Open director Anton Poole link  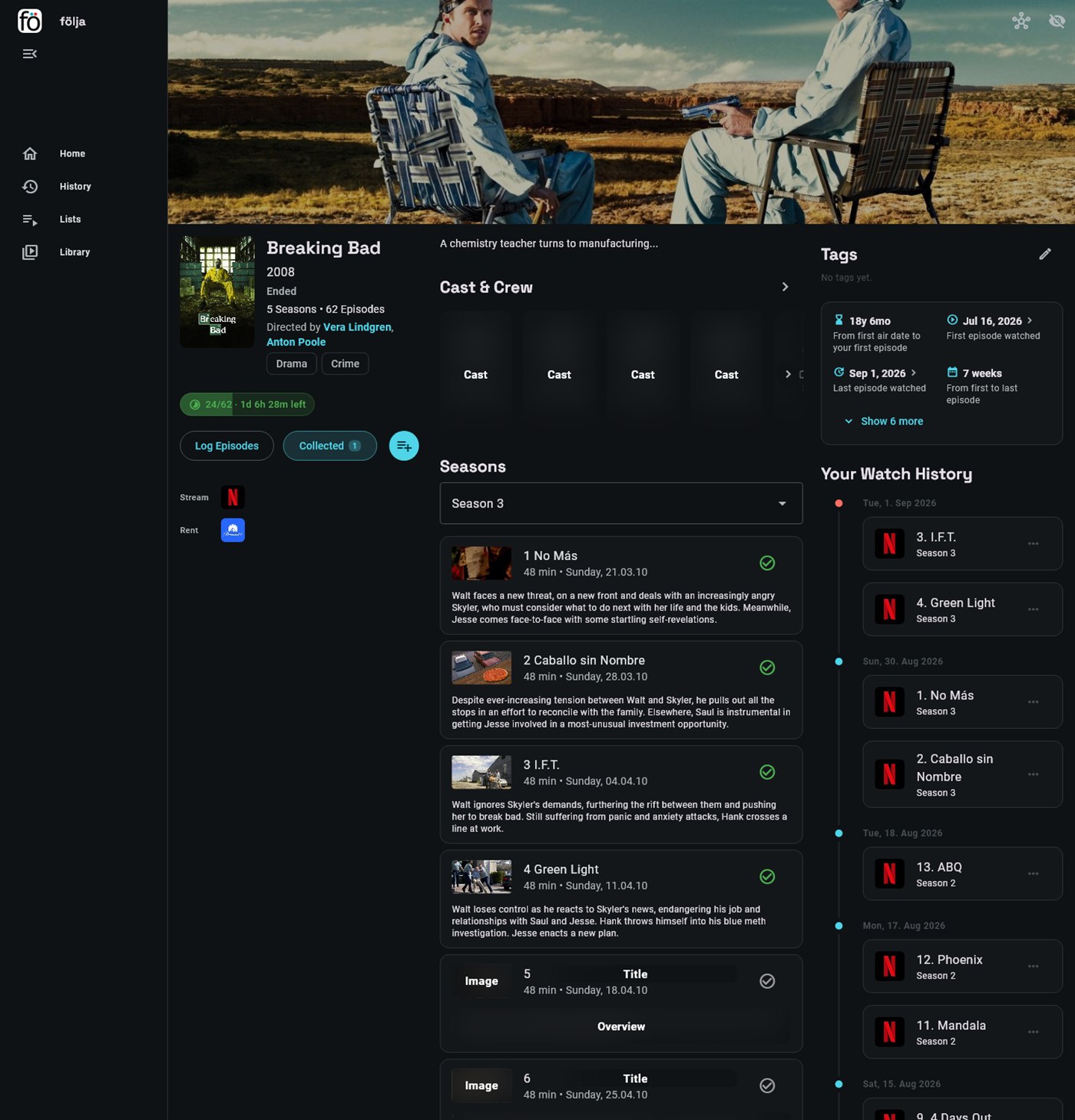coord(296,343)
